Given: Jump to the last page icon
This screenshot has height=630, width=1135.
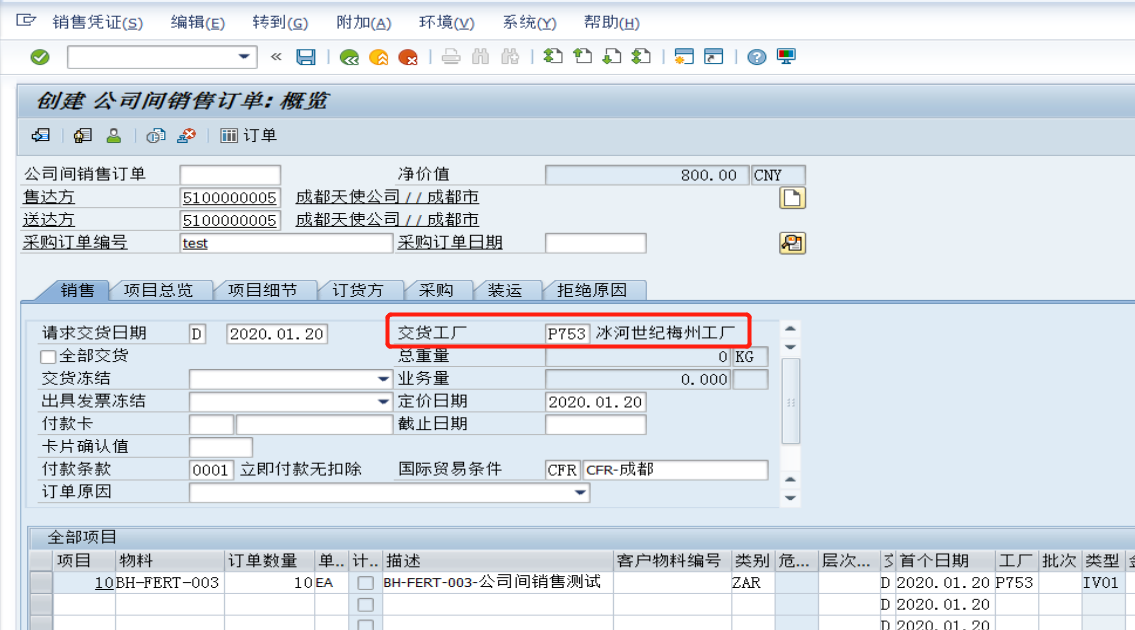Looking at the screenshot, I should pyautogui.click(x=641, y=56).
